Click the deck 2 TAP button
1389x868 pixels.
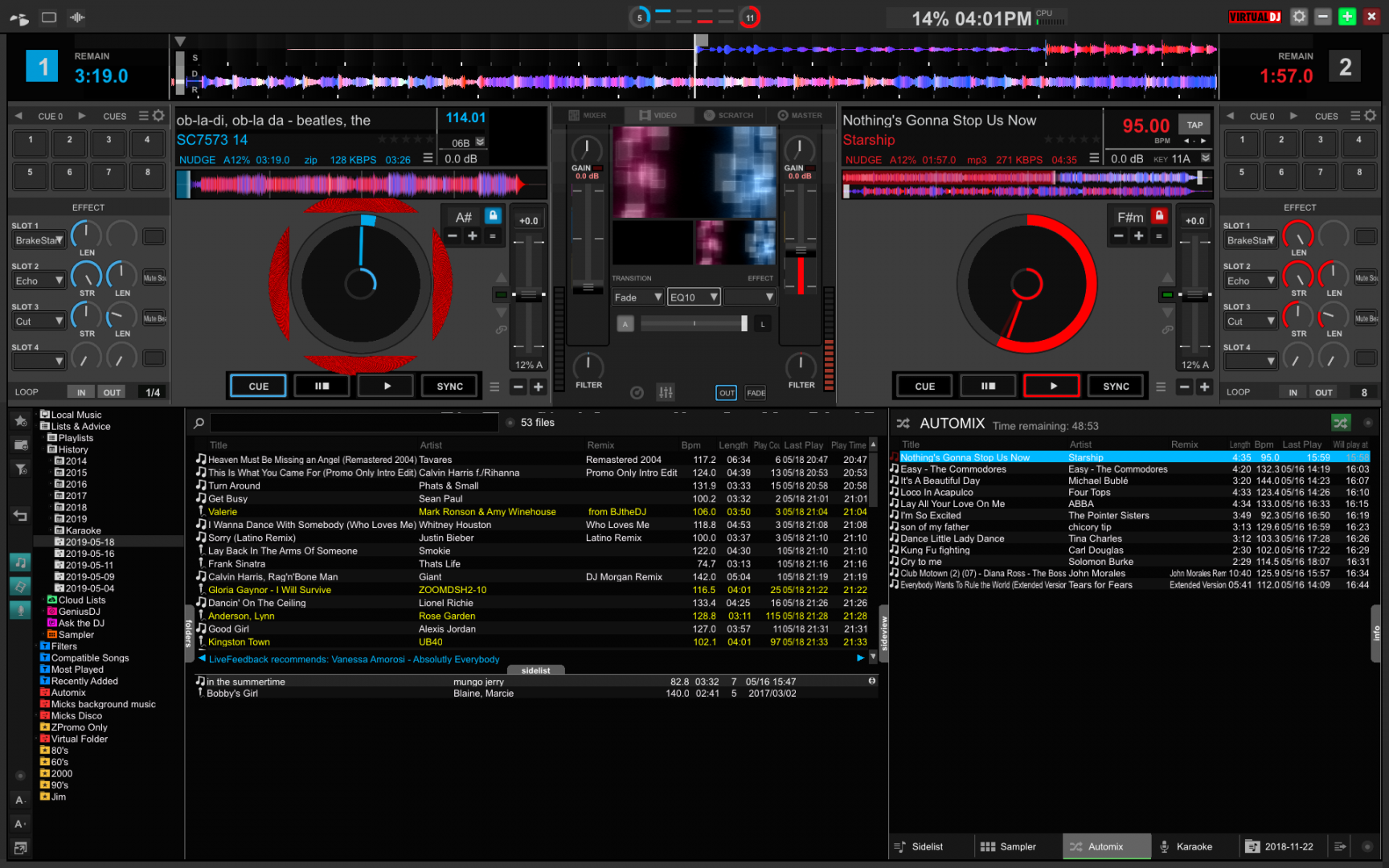click(x=1194, y=125)
